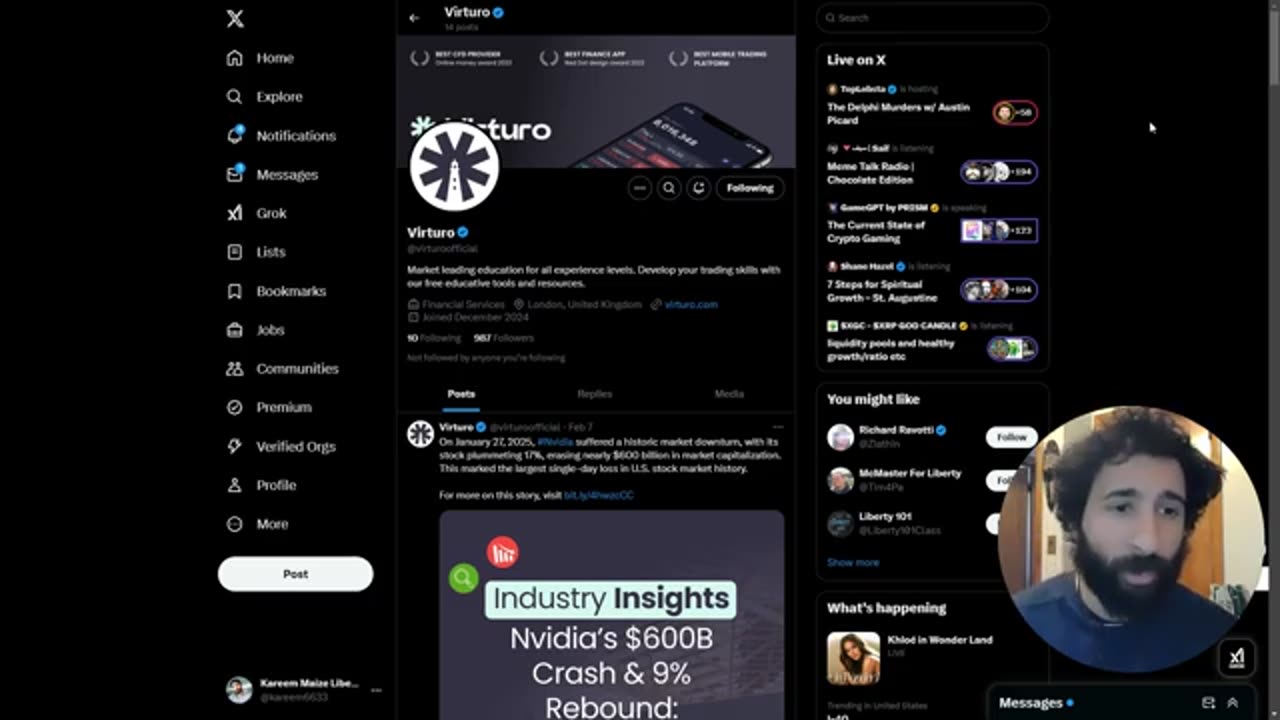Switch to the Replies tab
Image resolution: width=1280 pixels, height=720 pixels.
(595, 394)
